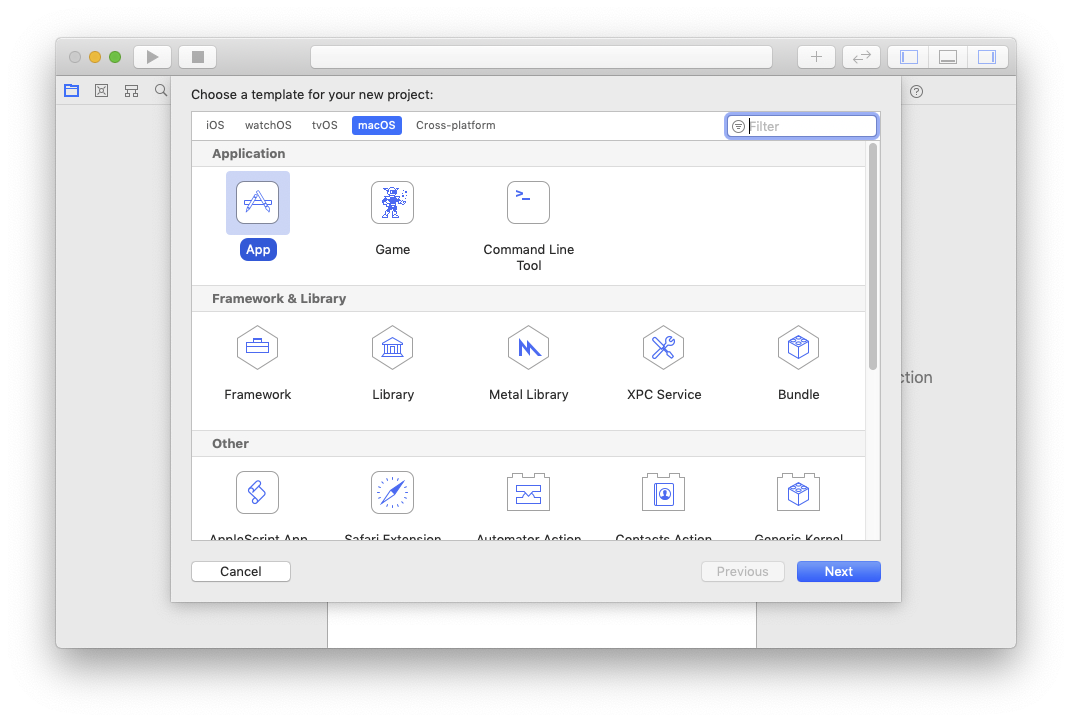Select the Command Line Tool template
Viewport: 1072px width, 722px height.
(x=528, y=202)
